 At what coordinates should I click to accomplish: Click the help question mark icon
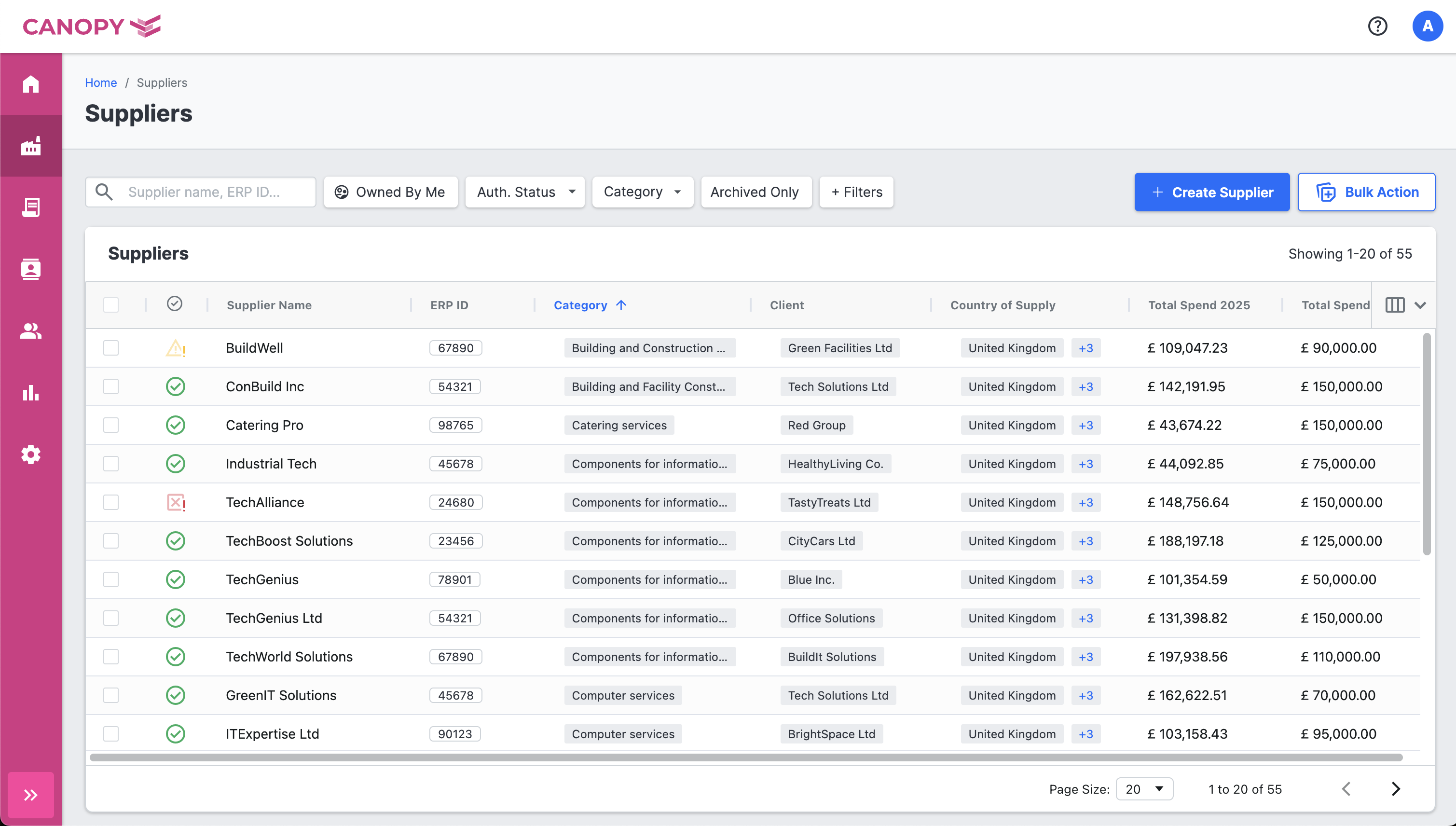point(1377,26)
